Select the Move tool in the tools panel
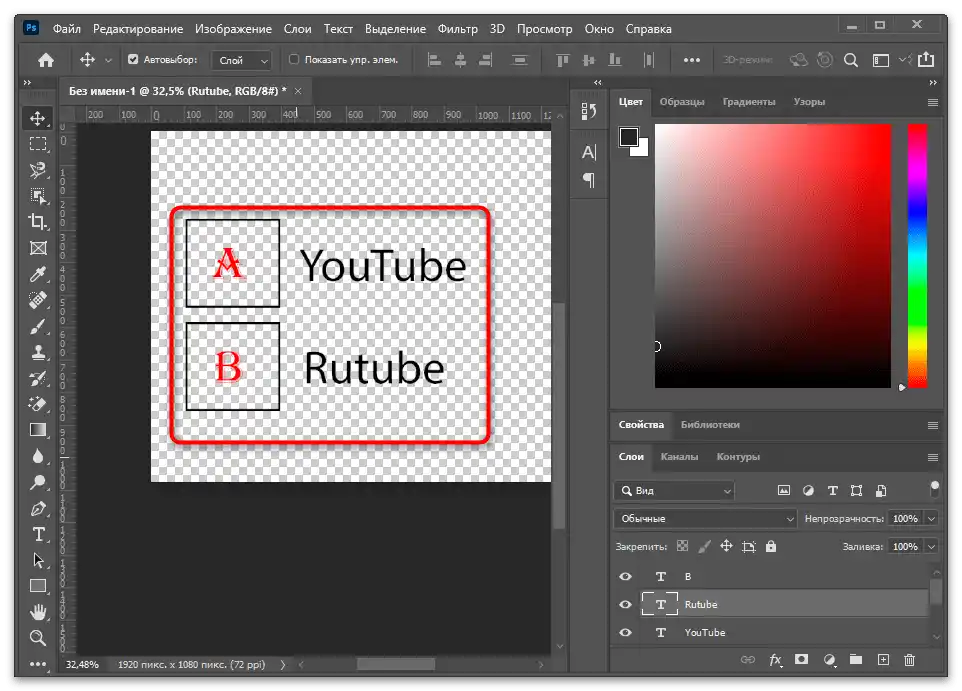The image size is (962, 691). pos(38,118)
